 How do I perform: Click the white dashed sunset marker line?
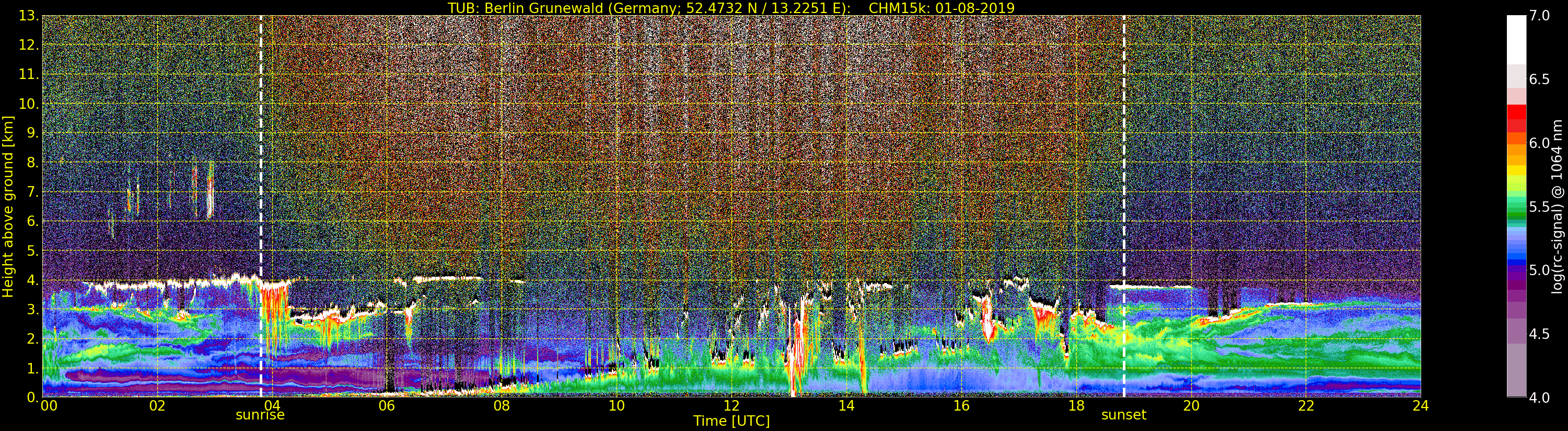[x=1124, y=206]
